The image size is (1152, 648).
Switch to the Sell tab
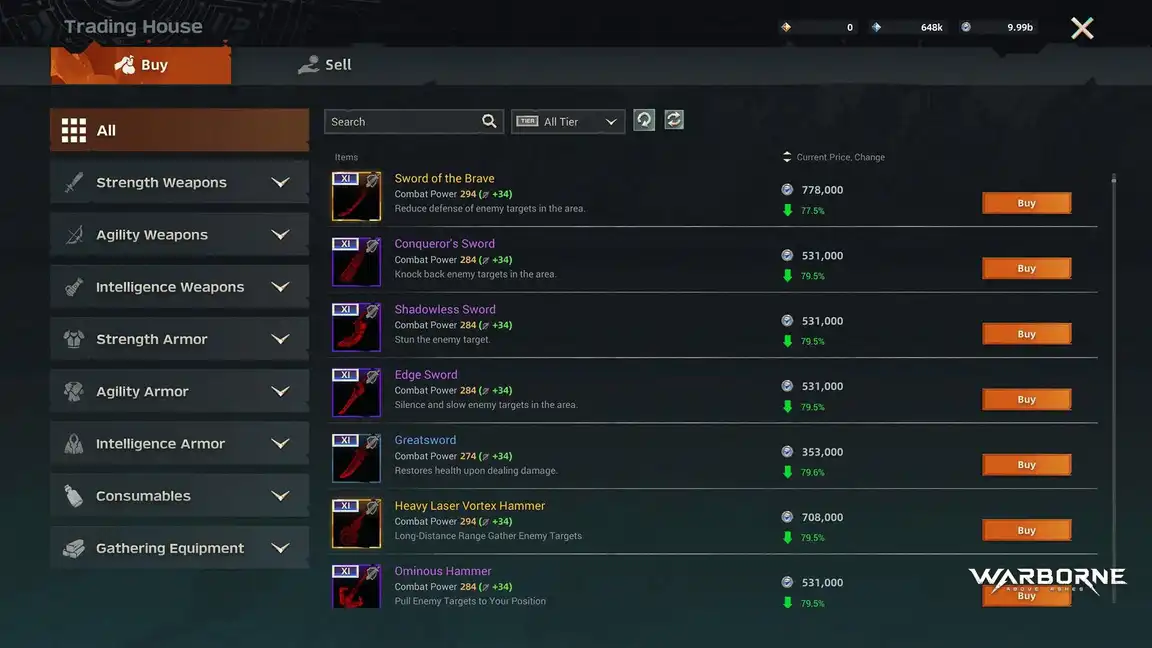point(326,65)
